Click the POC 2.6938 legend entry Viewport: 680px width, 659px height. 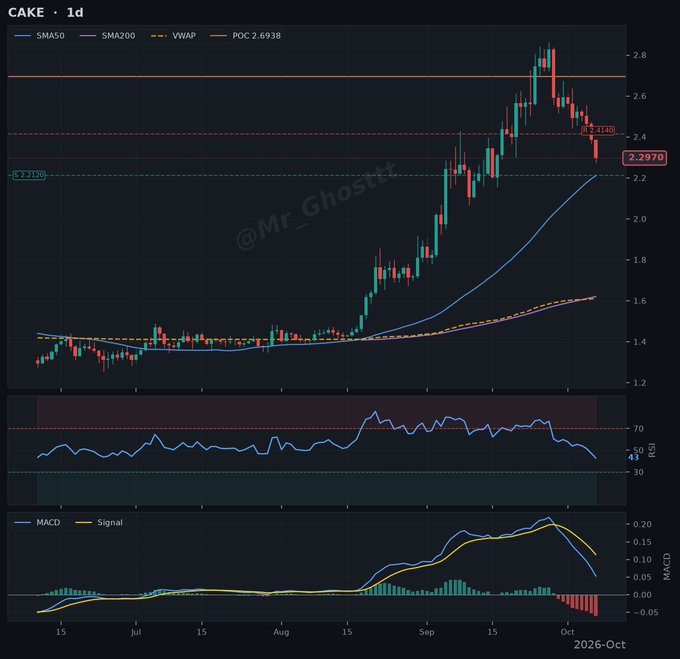[245, 36]
